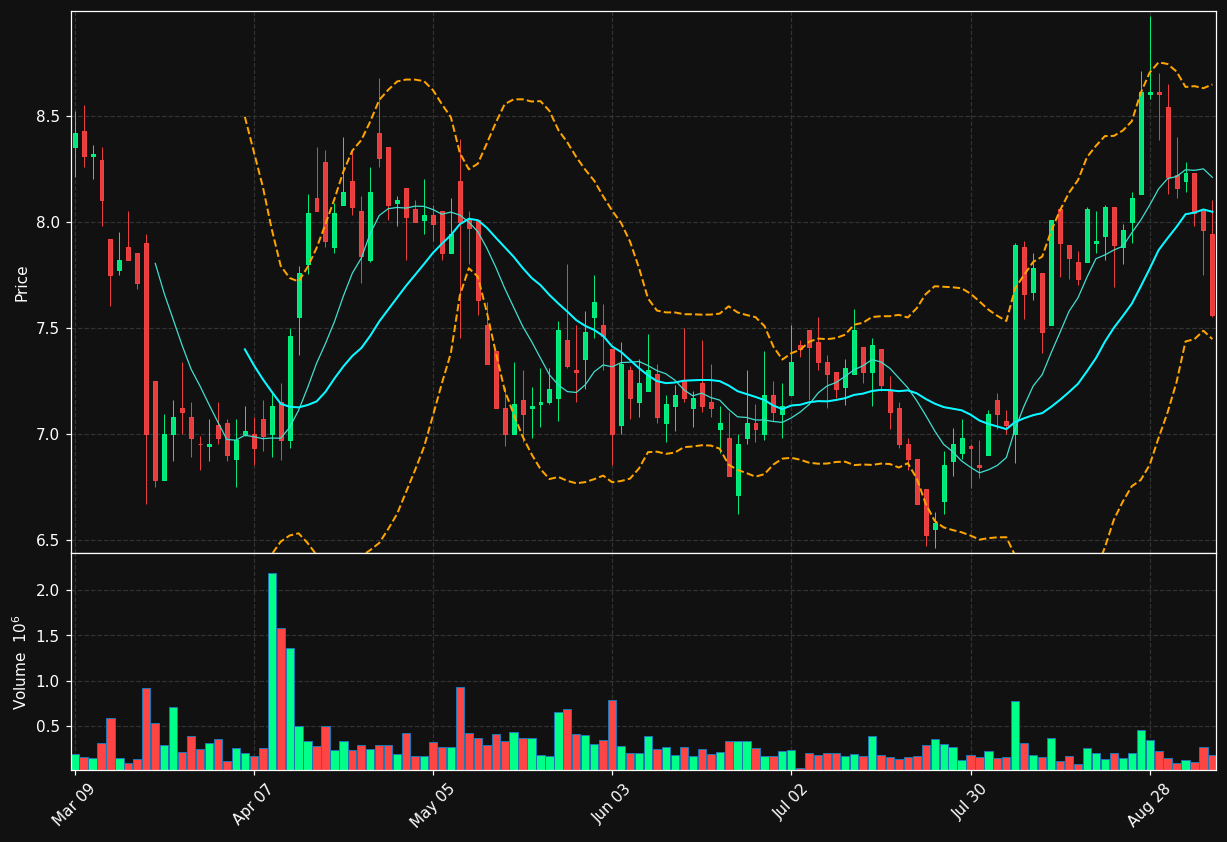The height and width of the screenshot is (842, 1227).
Task: Click the 'Jul 30' date label
Action: pos(970,803)
